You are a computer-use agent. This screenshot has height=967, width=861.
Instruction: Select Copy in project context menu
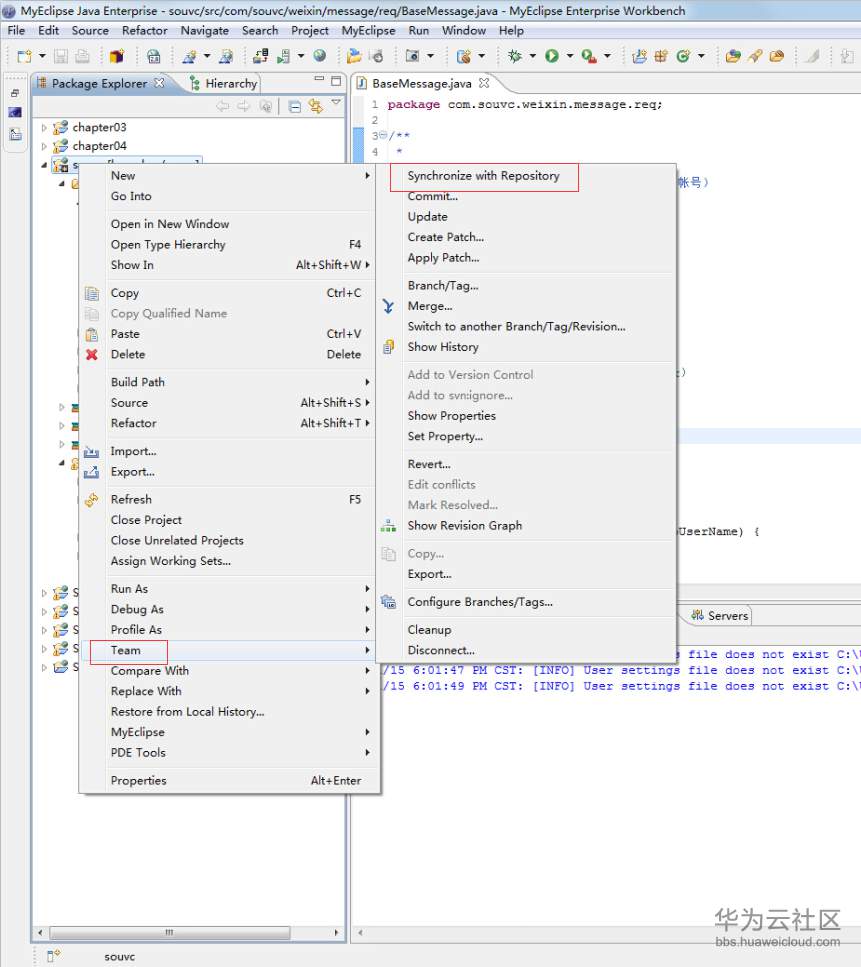(229, 293)
